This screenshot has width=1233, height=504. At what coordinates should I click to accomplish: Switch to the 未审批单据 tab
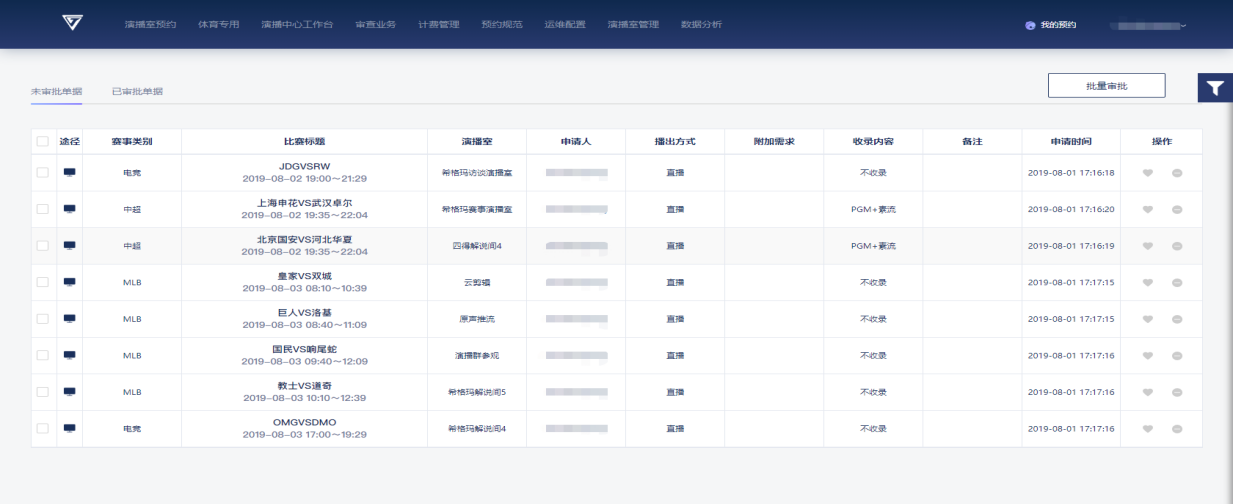coord(56,91)
